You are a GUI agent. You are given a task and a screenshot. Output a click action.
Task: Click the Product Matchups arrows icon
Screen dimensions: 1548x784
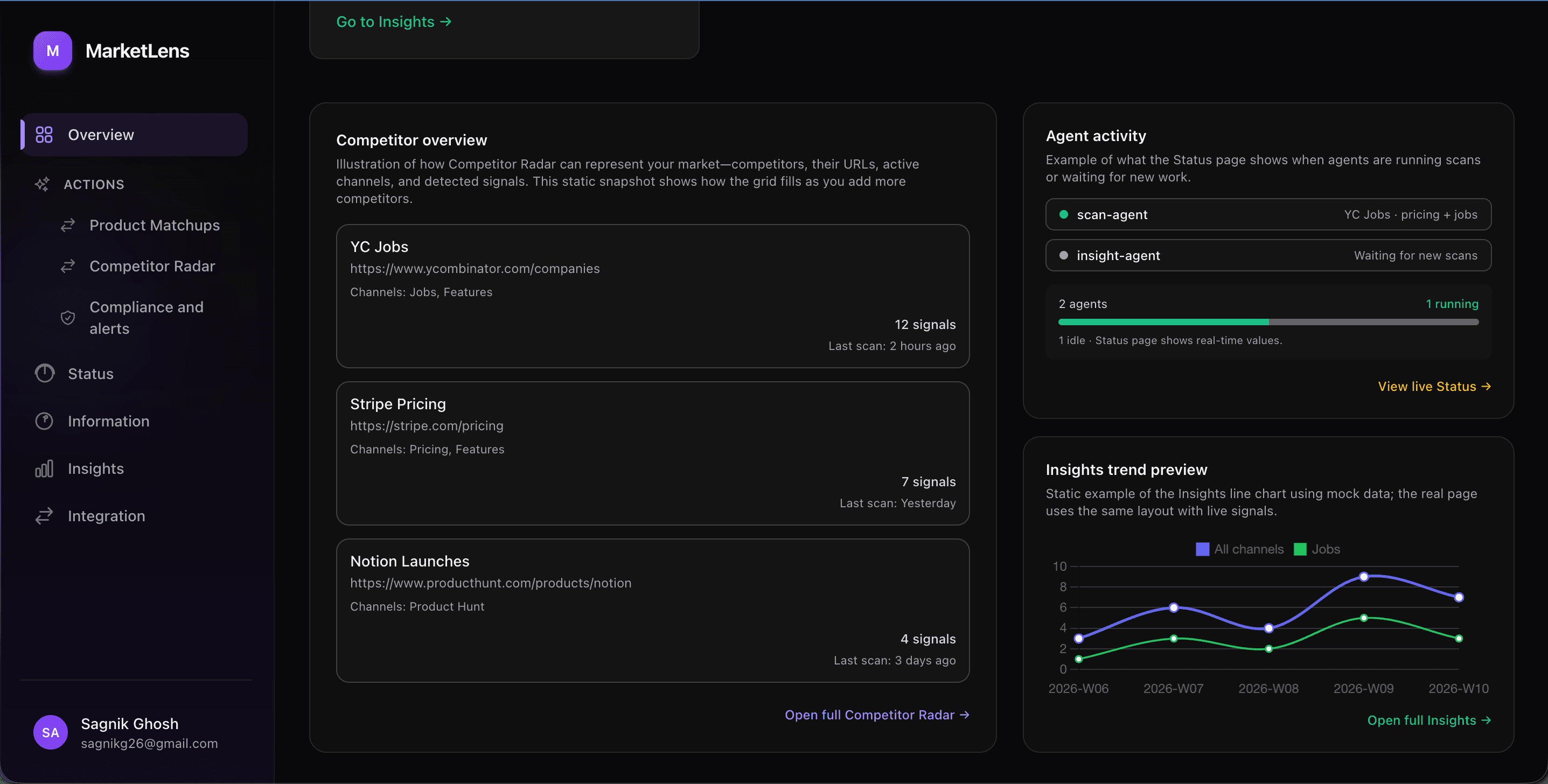click(68, 225)
